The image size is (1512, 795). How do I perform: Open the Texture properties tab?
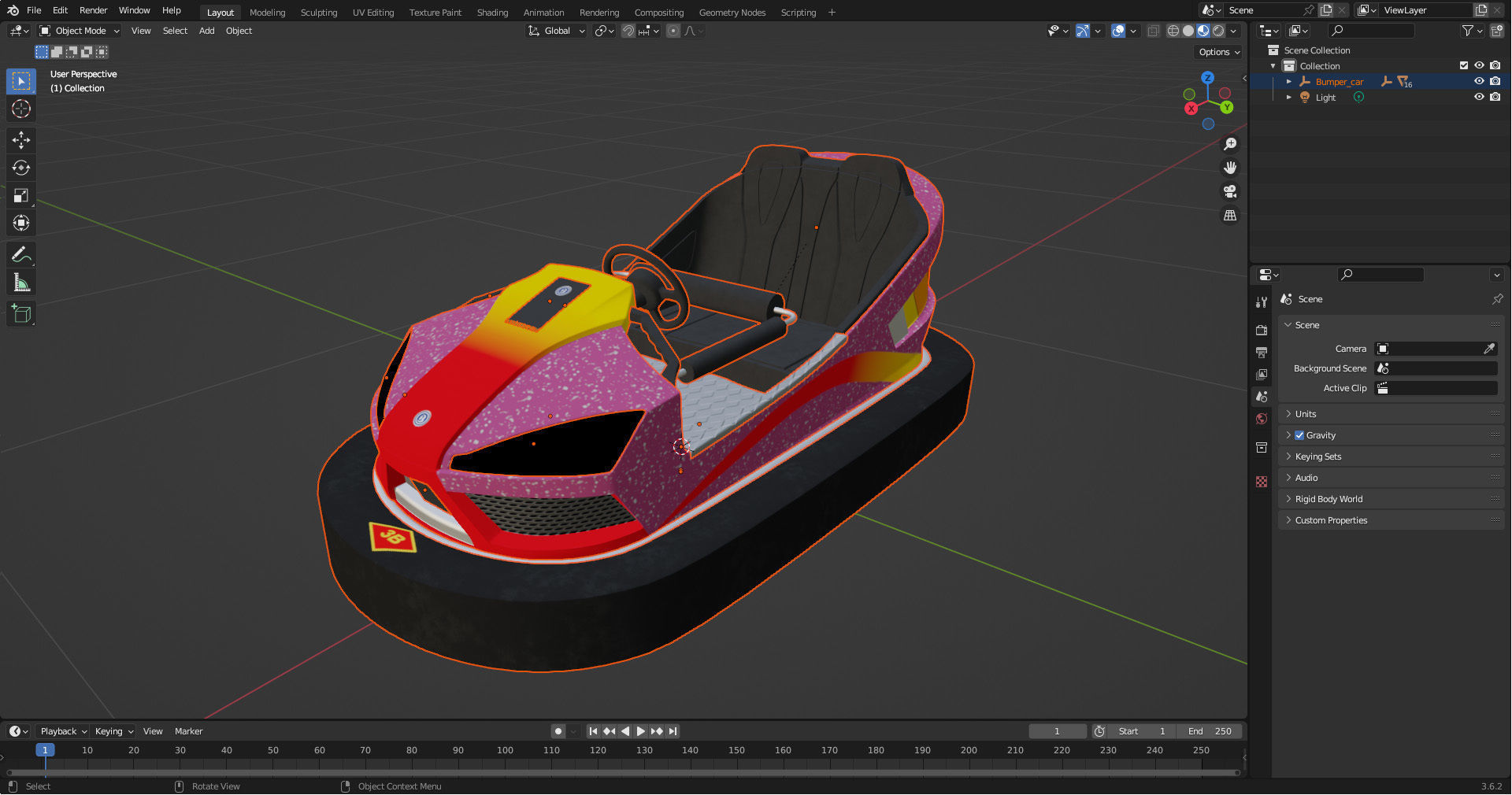pyautogui.click(x=1262, y=481)
